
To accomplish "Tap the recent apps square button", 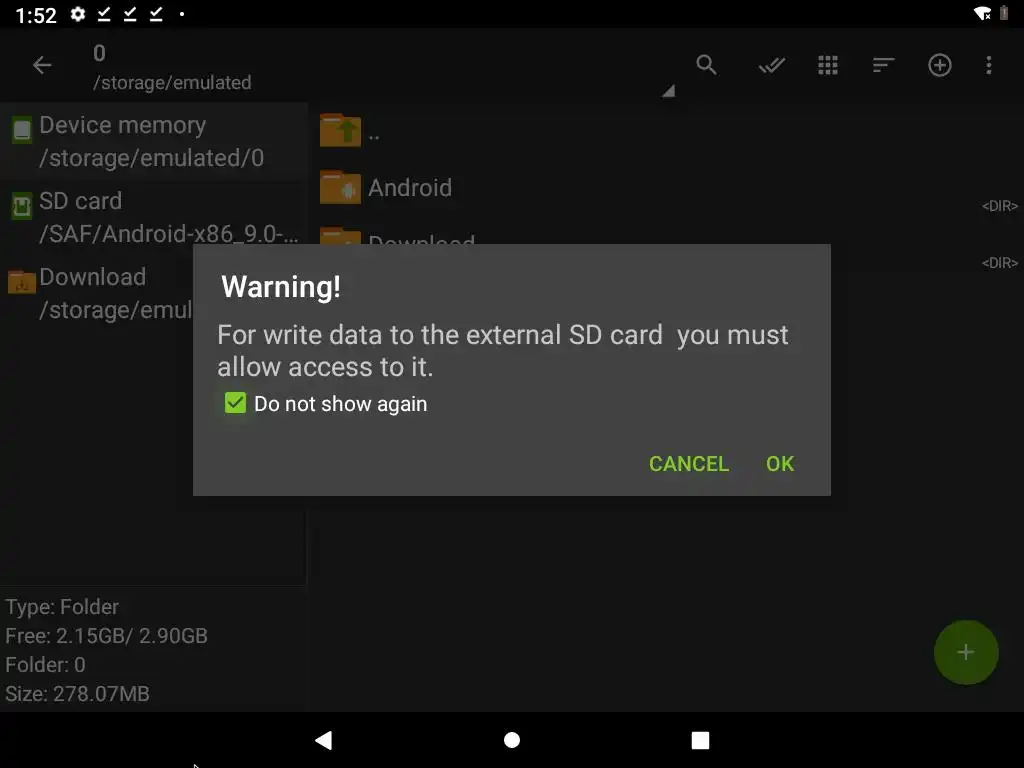I will click(x=700, y=740).
